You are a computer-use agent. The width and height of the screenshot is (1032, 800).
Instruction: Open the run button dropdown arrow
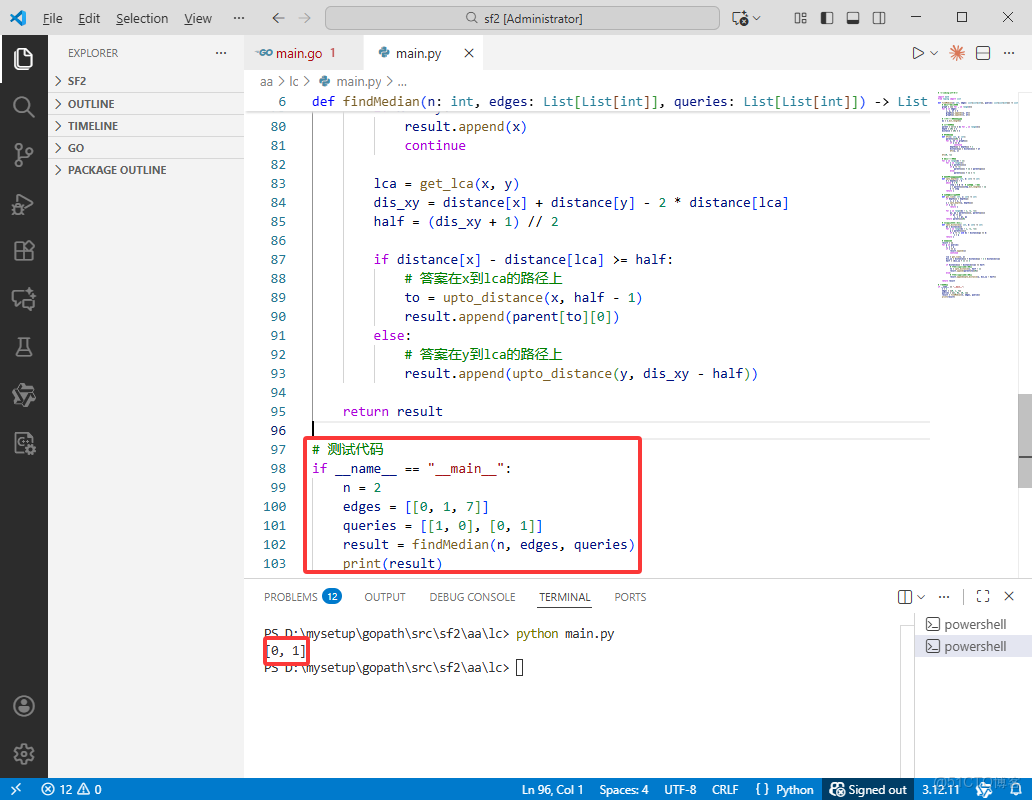tap(934, 53)
